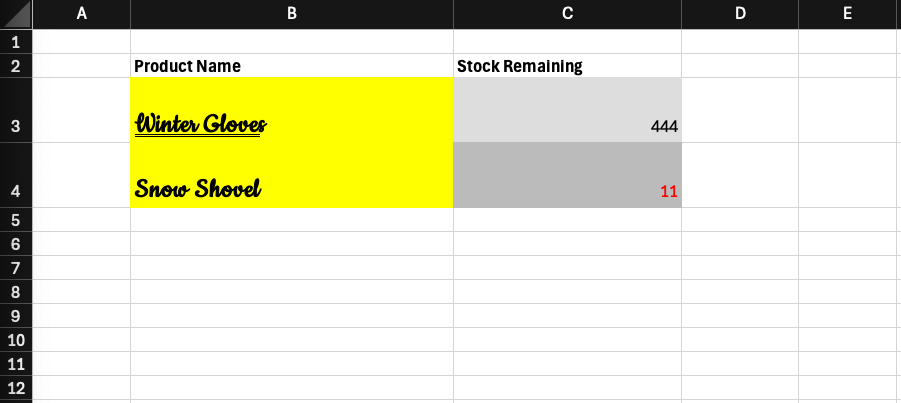Select the Snow Shovel cell
This screenshot has width=901, height=403.
click(x=292, y=175)
